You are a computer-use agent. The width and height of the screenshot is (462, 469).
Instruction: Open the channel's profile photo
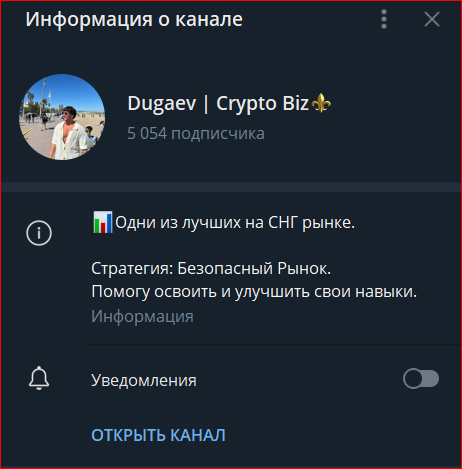pos(62,117)
